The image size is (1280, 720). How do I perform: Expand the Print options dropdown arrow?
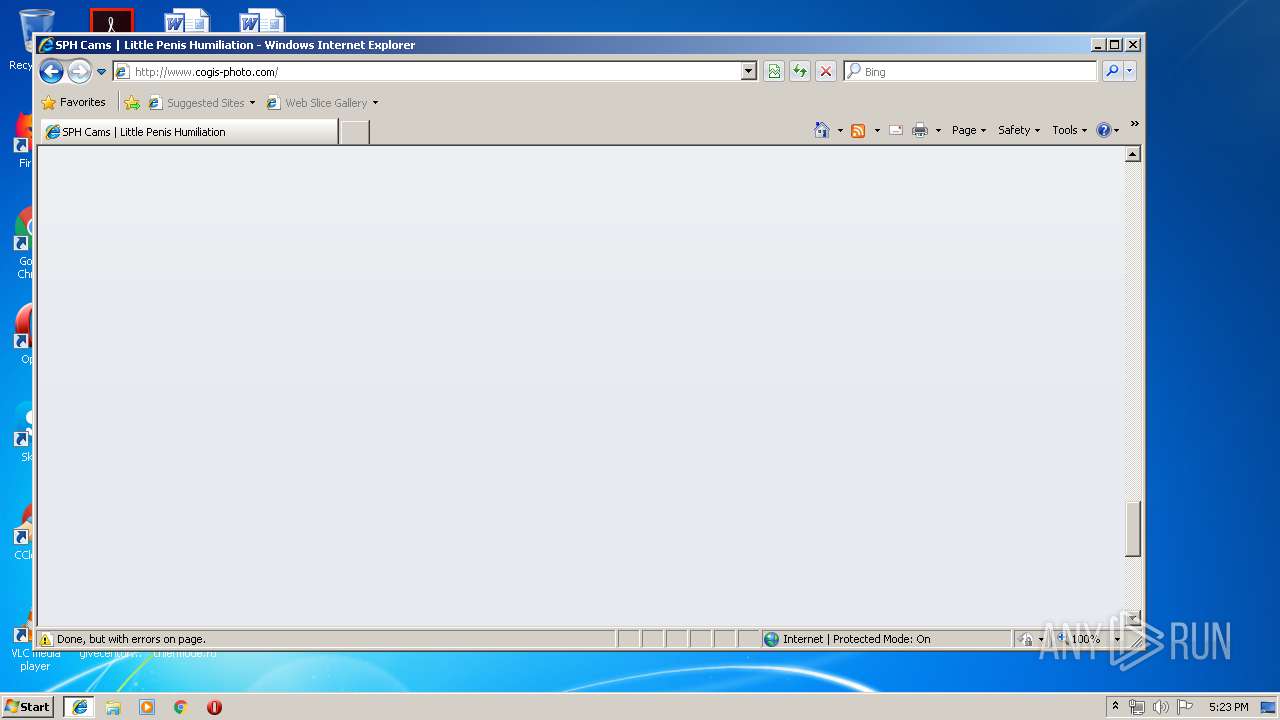[x=938, y=131]
